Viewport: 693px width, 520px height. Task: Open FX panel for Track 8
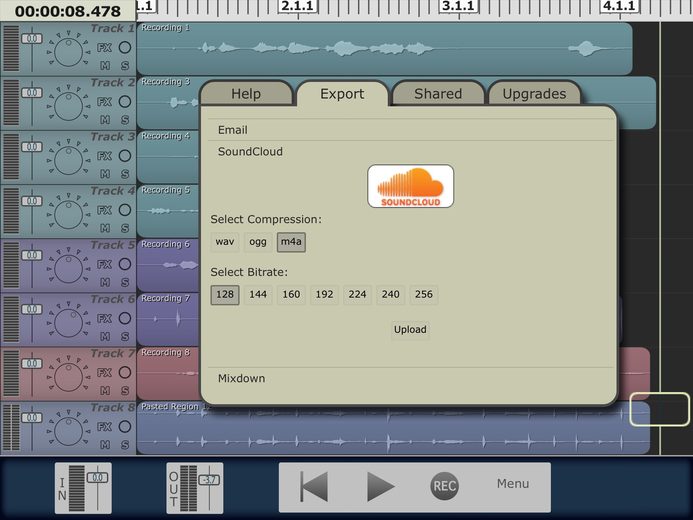pos(104,427)
